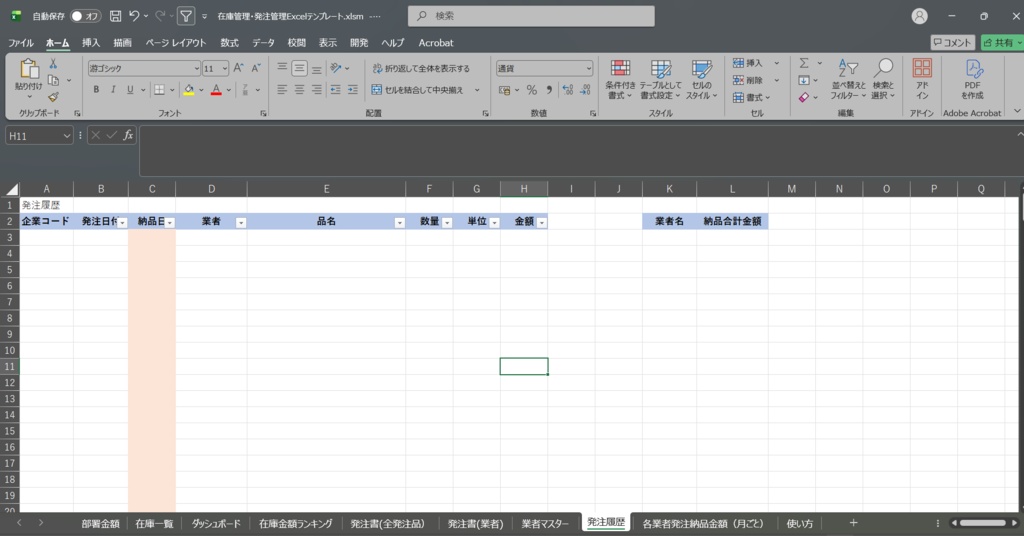Open filter dropdown for 数量 column
1024x536 pixels.
click(447, 223)
